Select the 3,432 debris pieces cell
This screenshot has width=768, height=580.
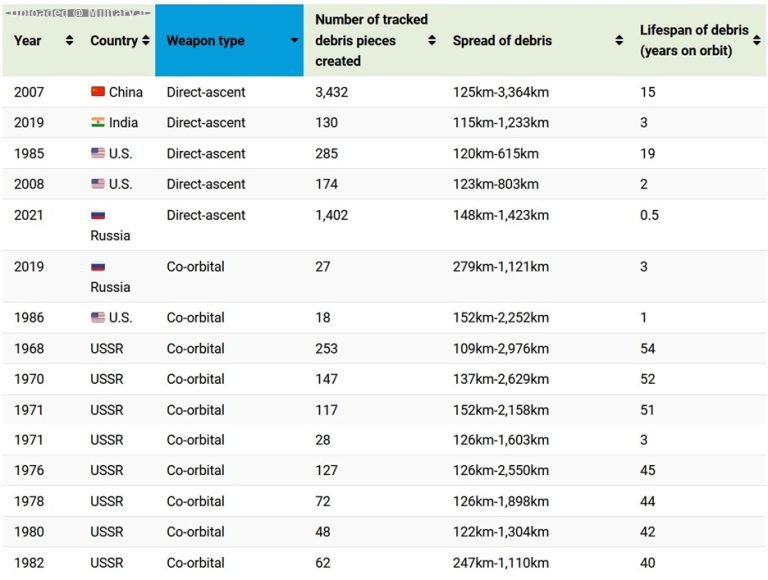332,92
